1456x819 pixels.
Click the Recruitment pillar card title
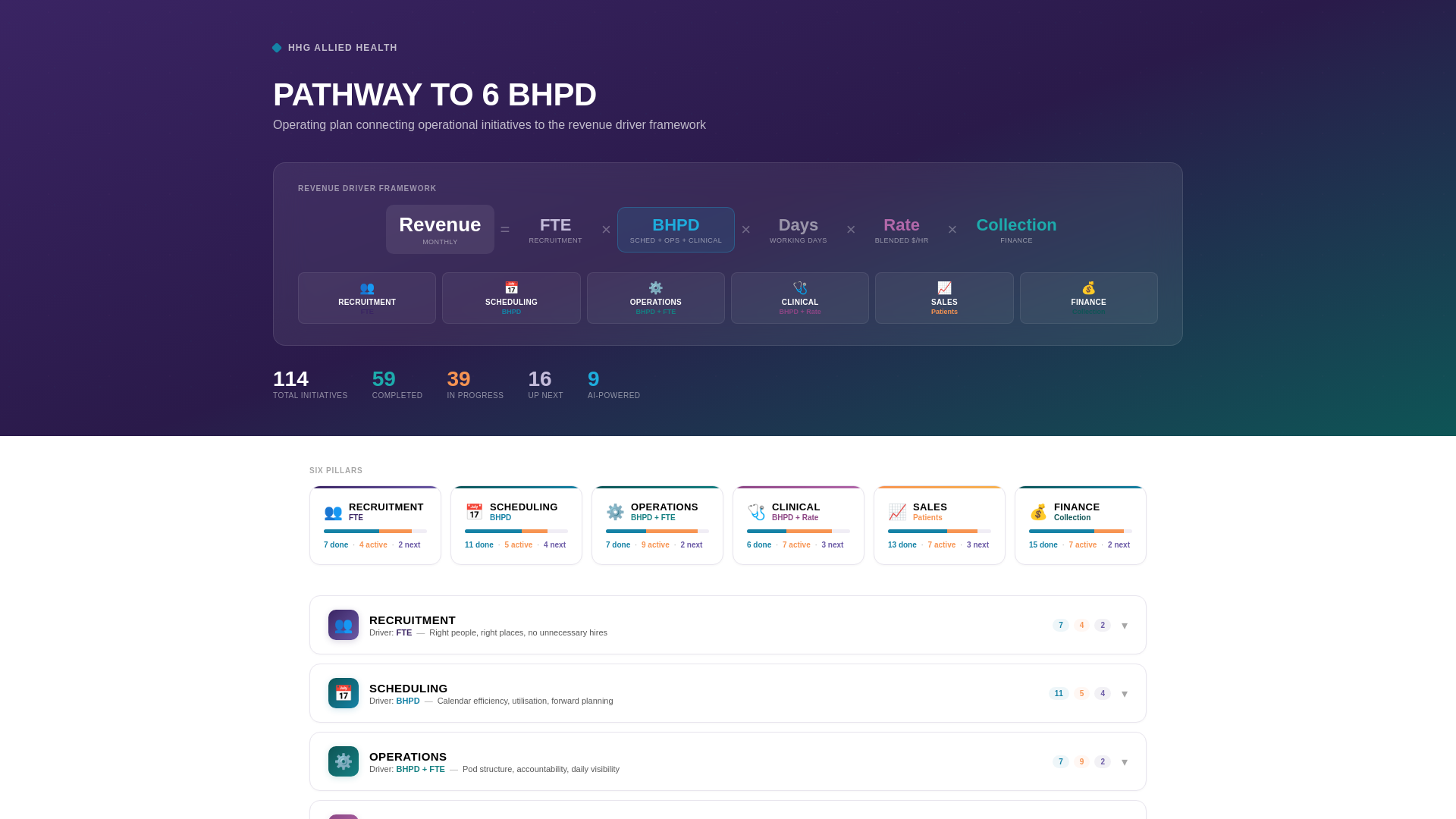point(386,507)
